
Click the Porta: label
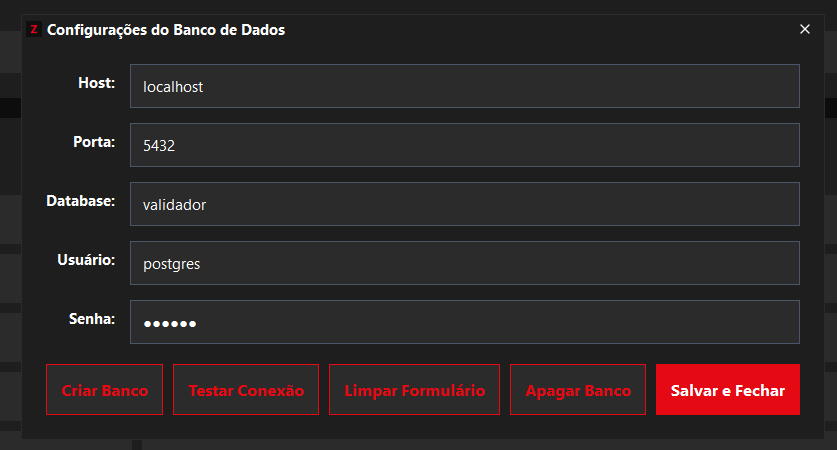coord(94,142)
